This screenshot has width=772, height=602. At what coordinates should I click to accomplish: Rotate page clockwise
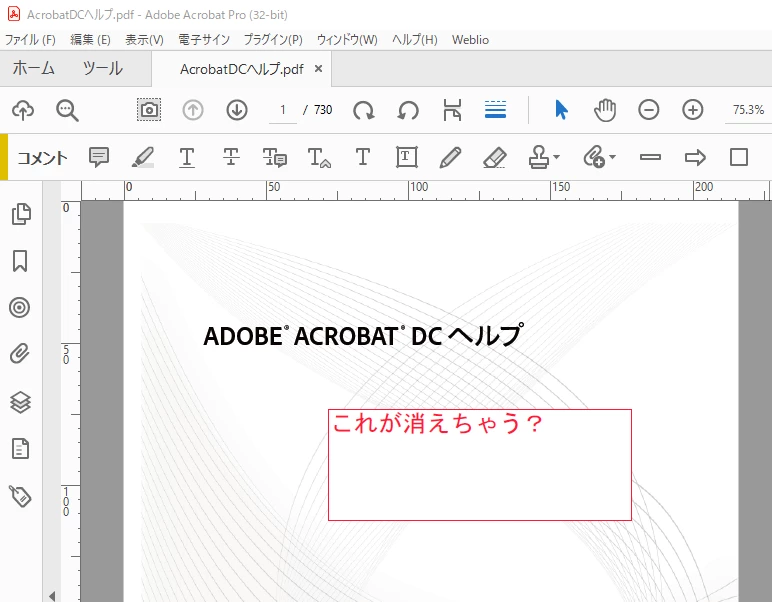[x=364, y=110]
